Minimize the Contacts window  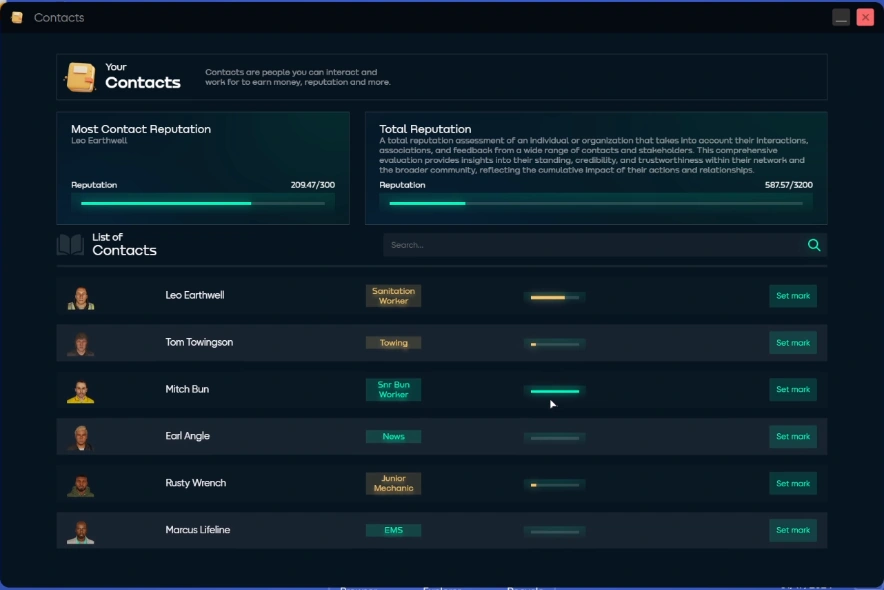841,17
